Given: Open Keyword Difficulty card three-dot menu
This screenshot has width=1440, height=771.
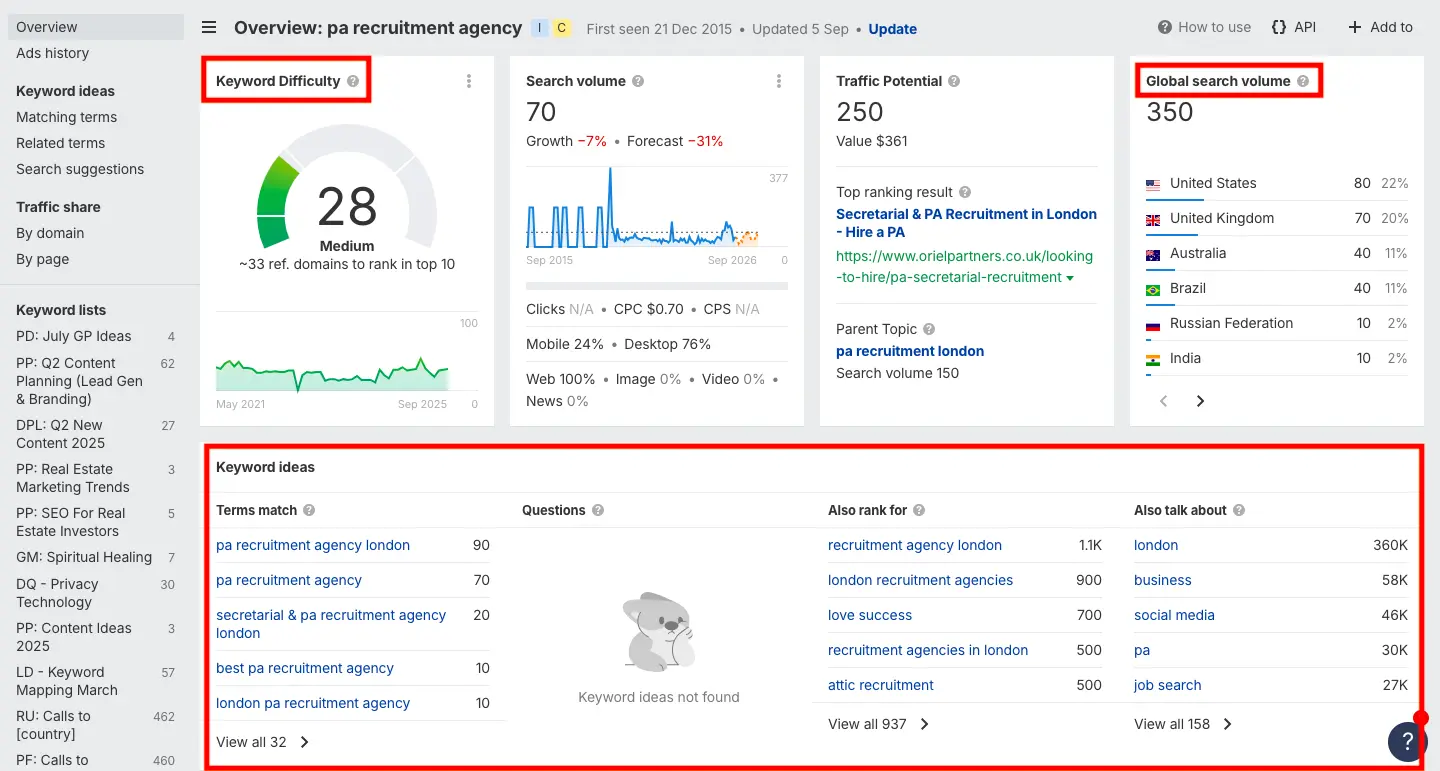Looking at the screenshot, I should [469, 81].
